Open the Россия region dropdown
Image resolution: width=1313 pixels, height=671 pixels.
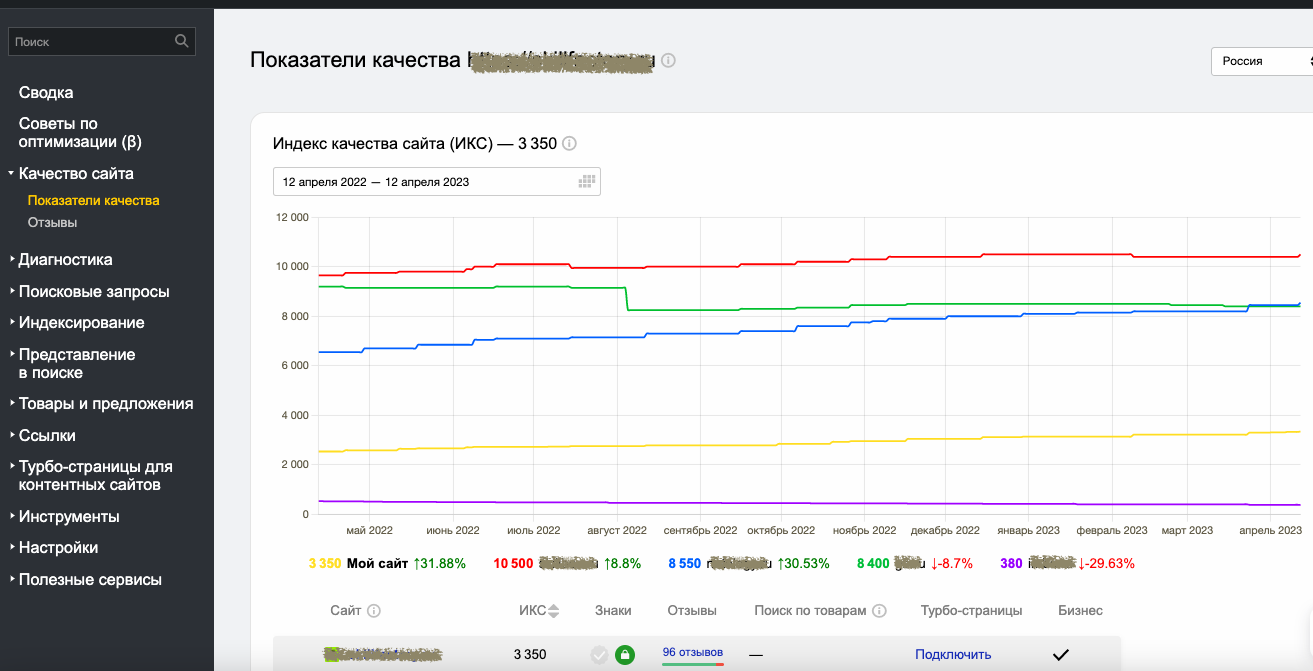tap(1262, 61)
